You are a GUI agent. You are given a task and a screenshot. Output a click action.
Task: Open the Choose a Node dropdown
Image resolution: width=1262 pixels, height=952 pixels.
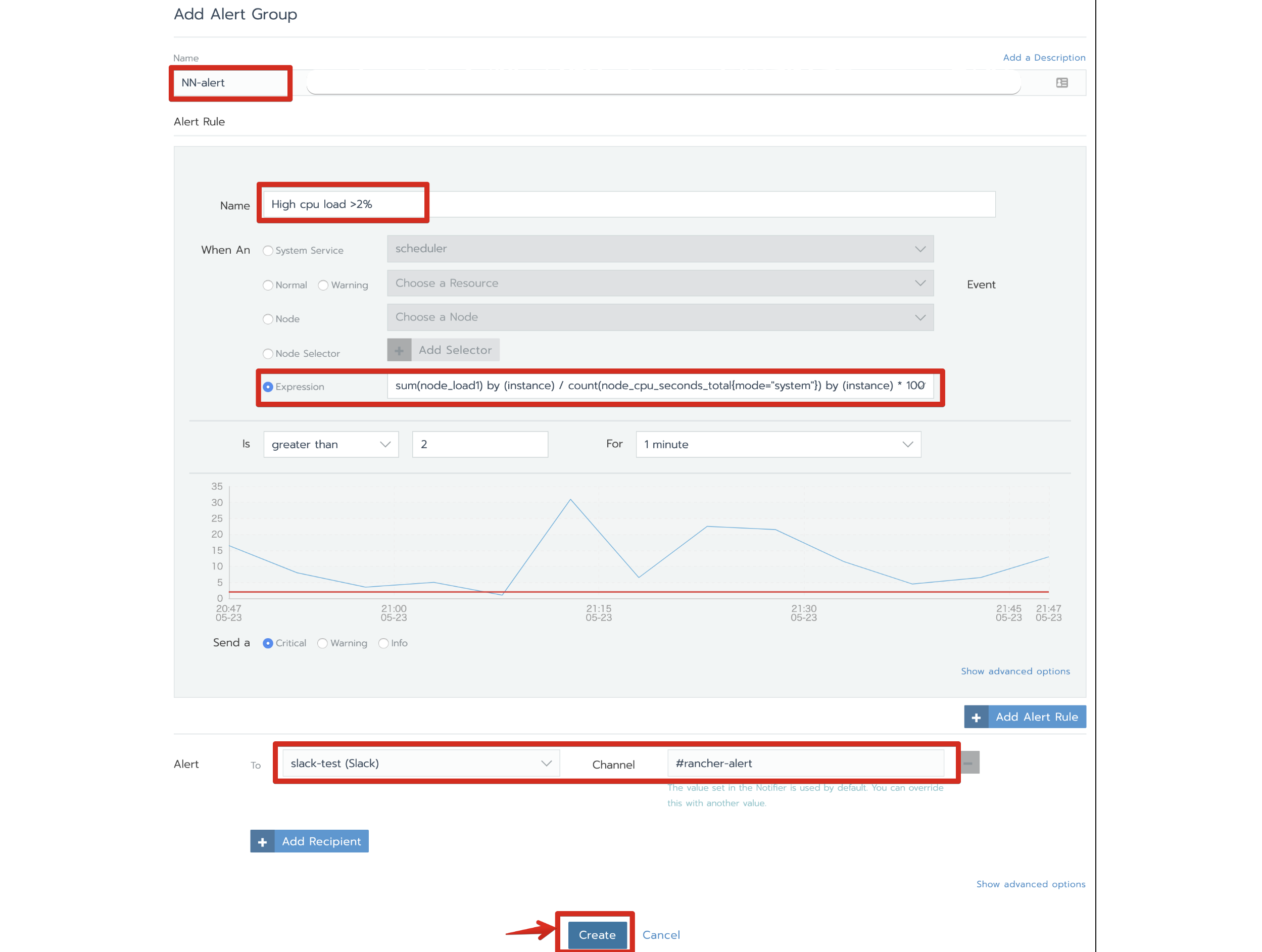click(x=659, y=317)
